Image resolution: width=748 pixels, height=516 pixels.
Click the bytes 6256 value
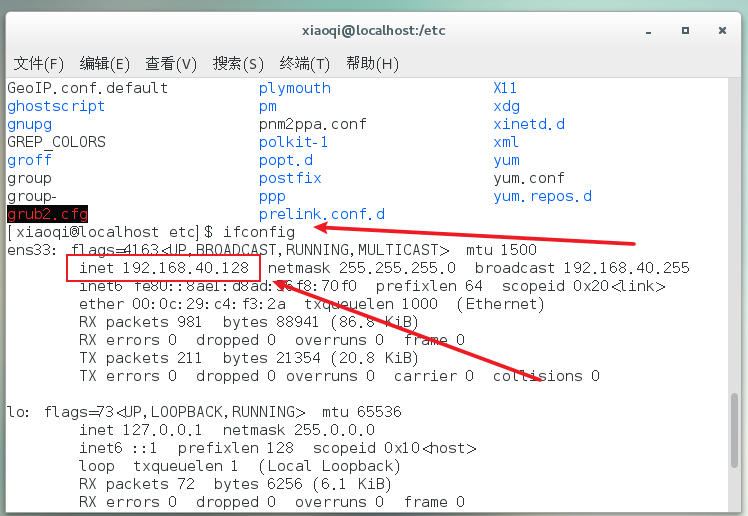(258, 484)
